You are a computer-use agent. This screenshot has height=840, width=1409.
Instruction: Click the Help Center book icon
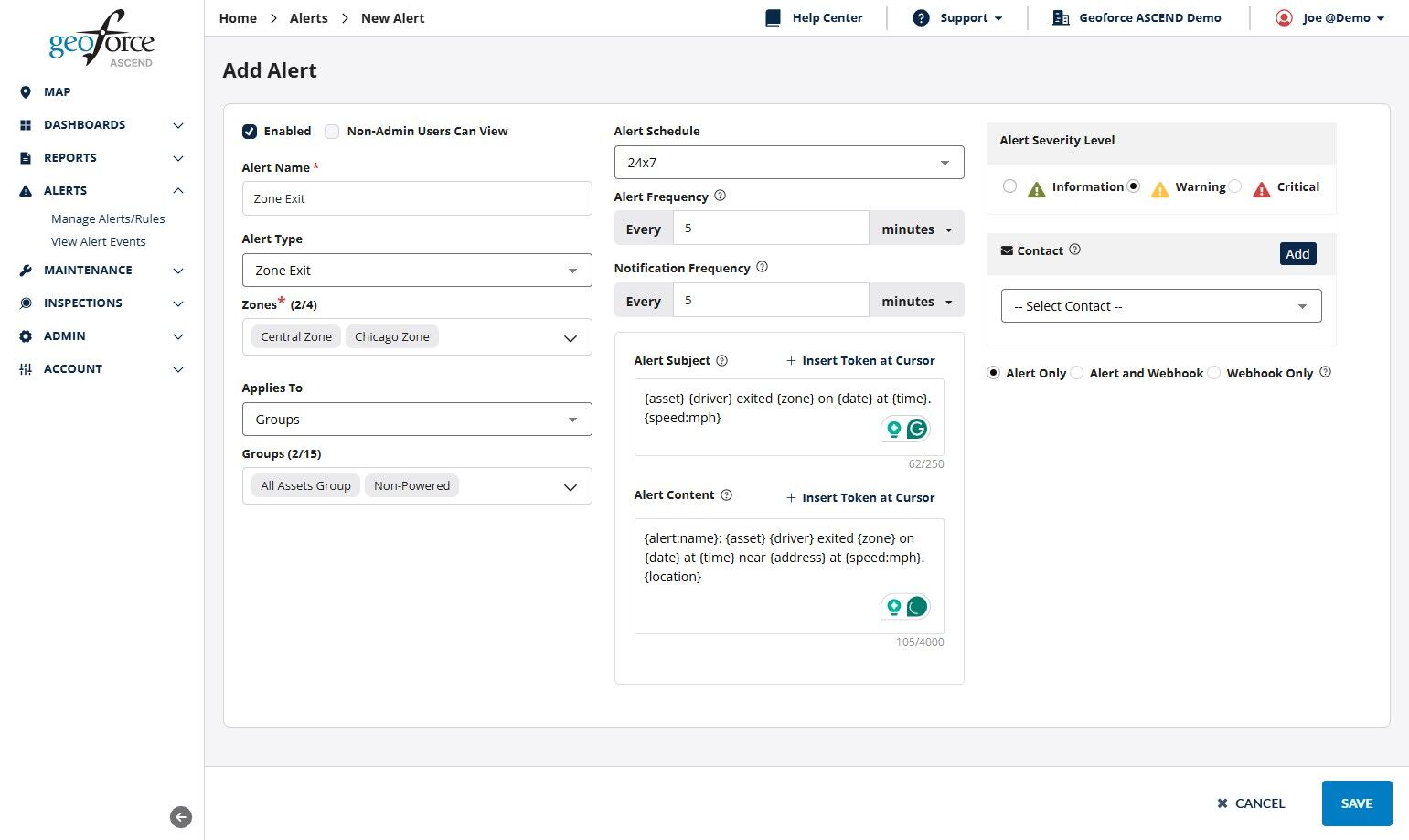pyautogui.click(x=774, y=18)
